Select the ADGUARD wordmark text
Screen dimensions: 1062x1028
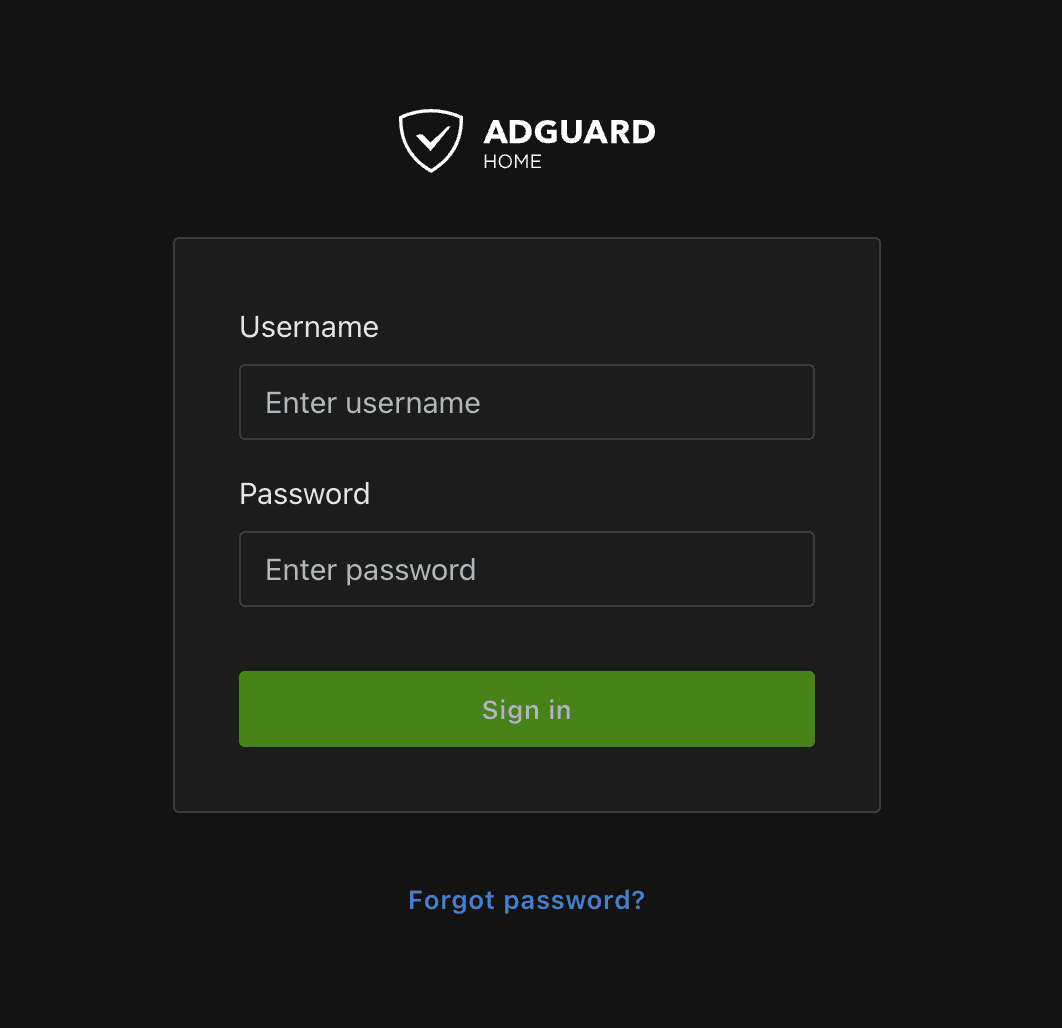point(569,132)
